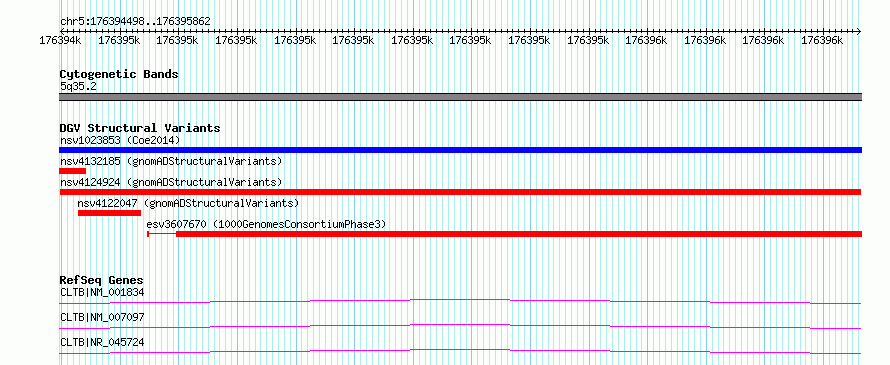Screen dimensions: 890x365
Task: Open the nsv4122047 variant label
Action: click(x=188, y=203)
